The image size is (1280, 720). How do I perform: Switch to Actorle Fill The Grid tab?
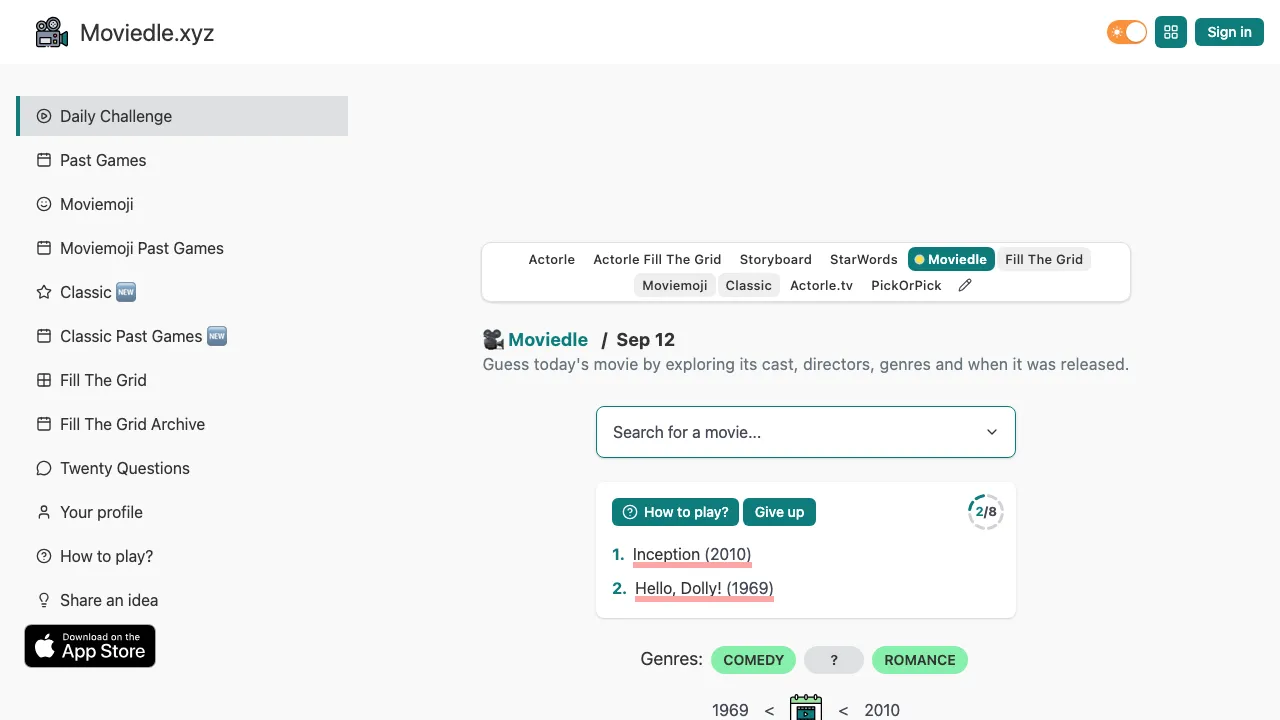tap(657, 259)
